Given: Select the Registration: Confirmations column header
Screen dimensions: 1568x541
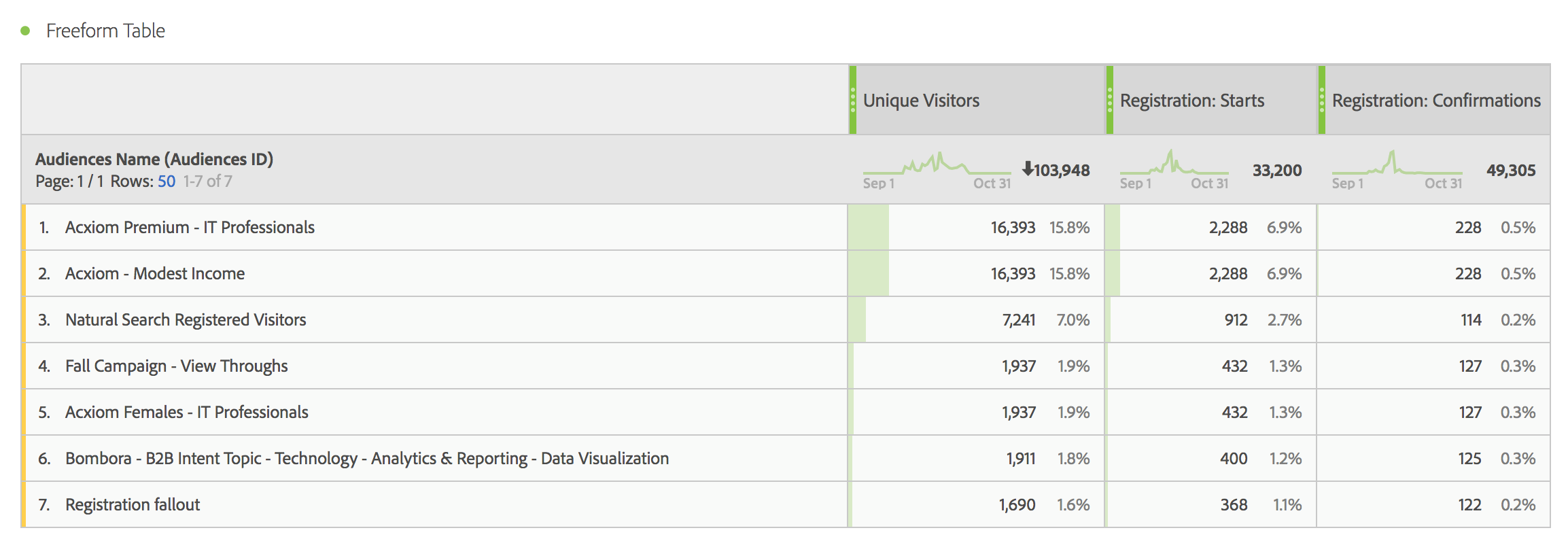Looking at the screenshot, I should (x=1436, y=101).
